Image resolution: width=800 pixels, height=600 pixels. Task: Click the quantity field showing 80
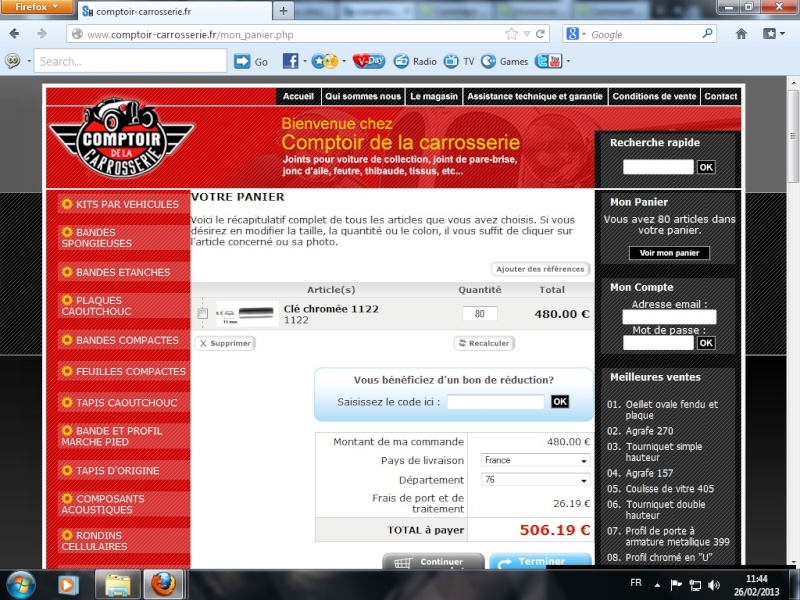480,314
